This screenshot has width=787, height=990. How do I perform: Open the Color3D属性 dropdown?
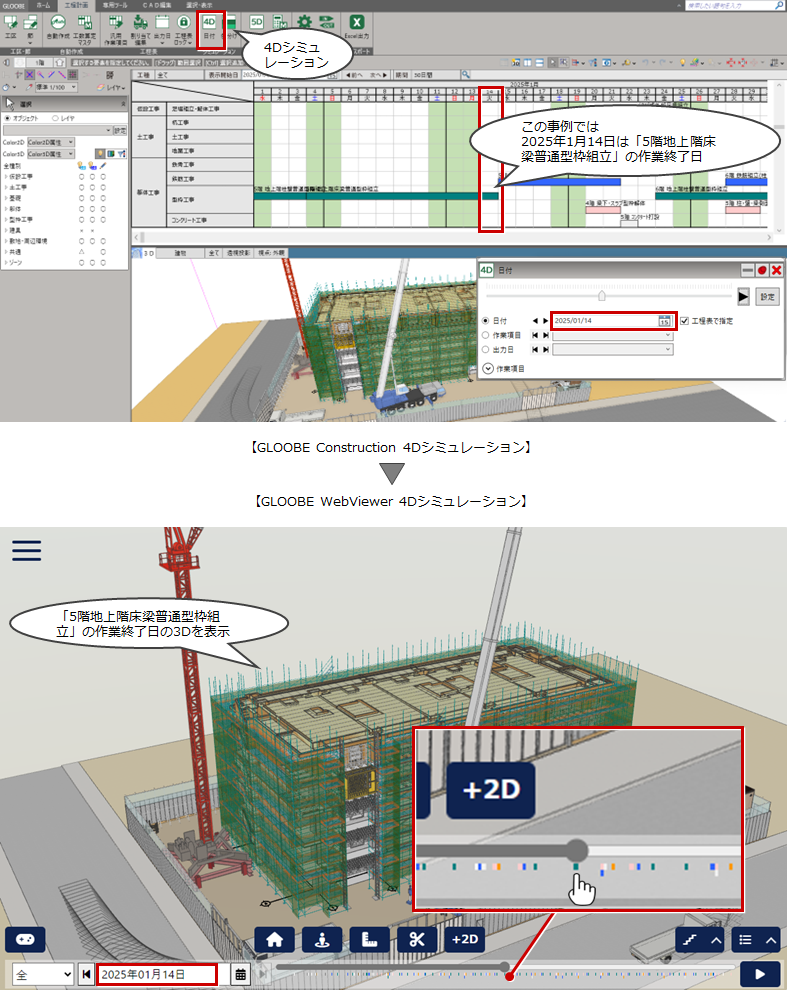click(51, 153)
